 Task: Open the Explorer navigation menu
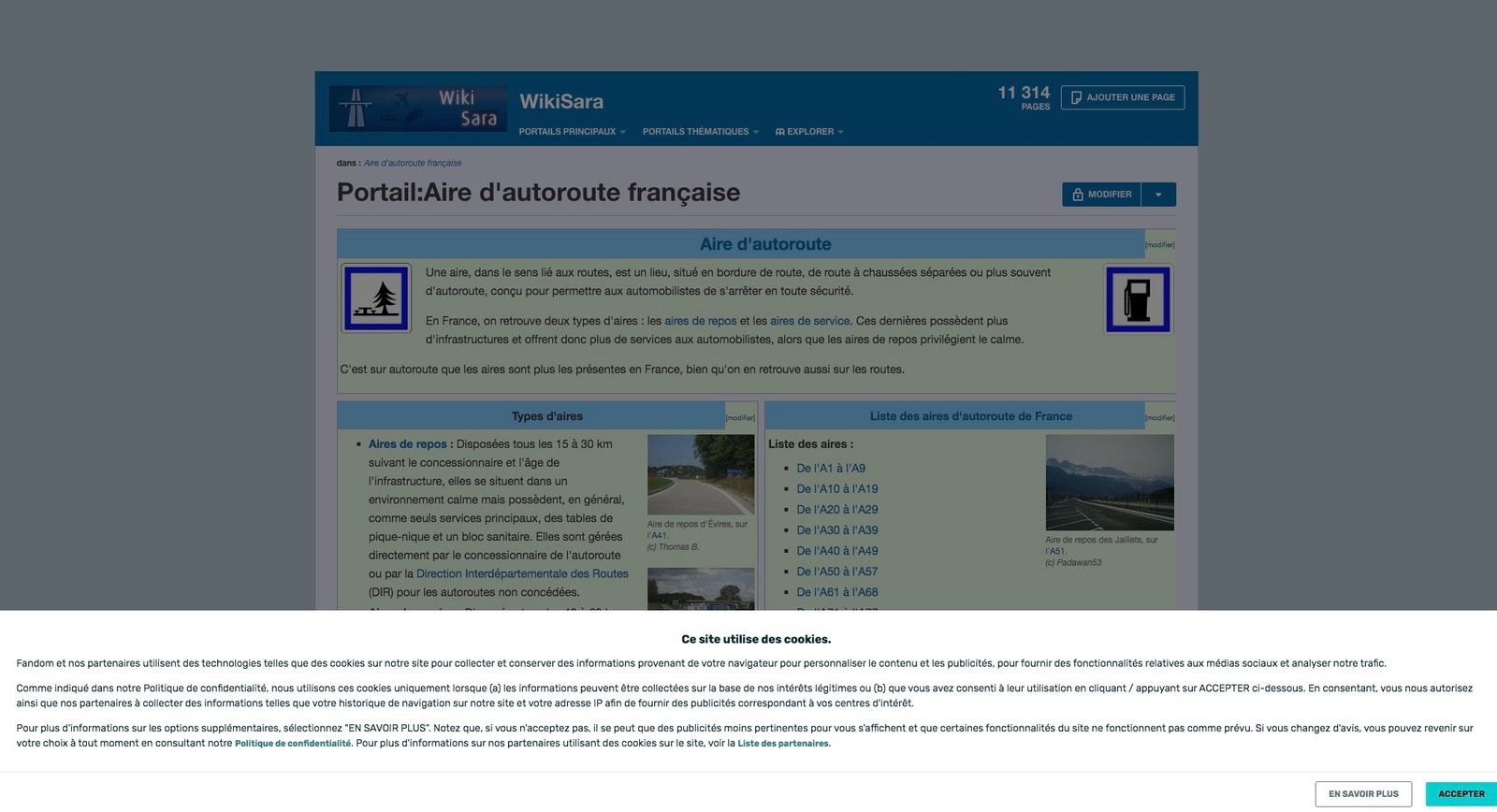(809, 132)
